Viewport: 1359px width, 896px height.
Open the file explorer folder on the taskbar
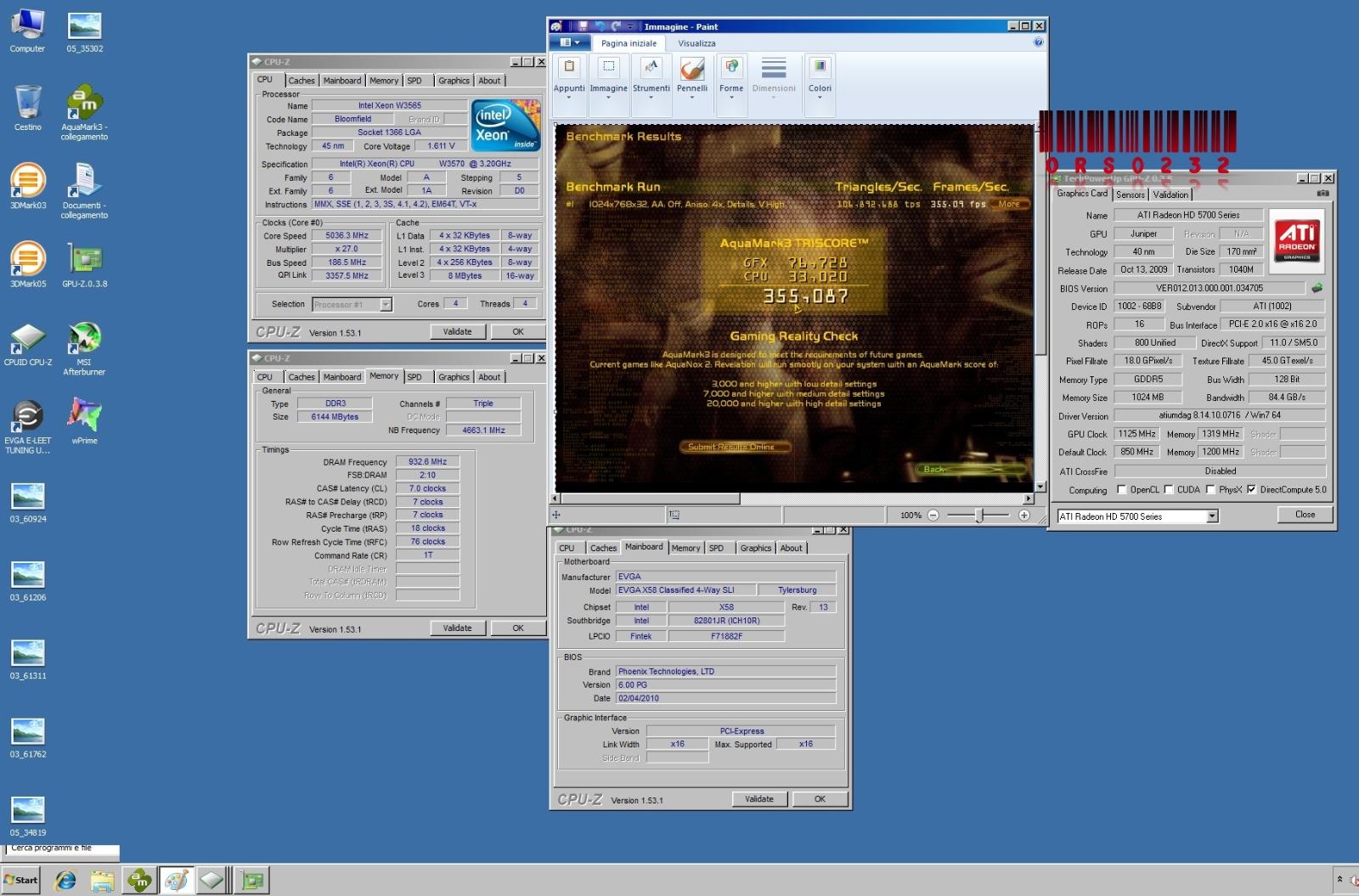[102, 881]
